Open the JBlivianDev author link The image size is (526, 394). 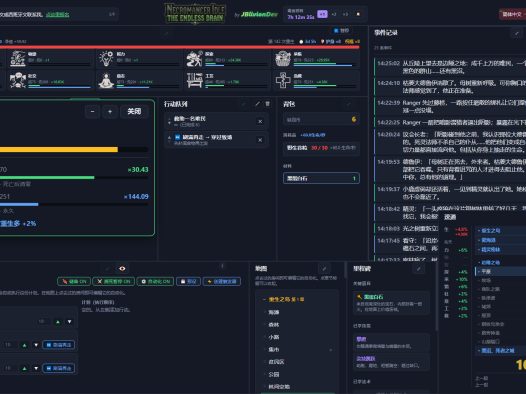point(259,14)
